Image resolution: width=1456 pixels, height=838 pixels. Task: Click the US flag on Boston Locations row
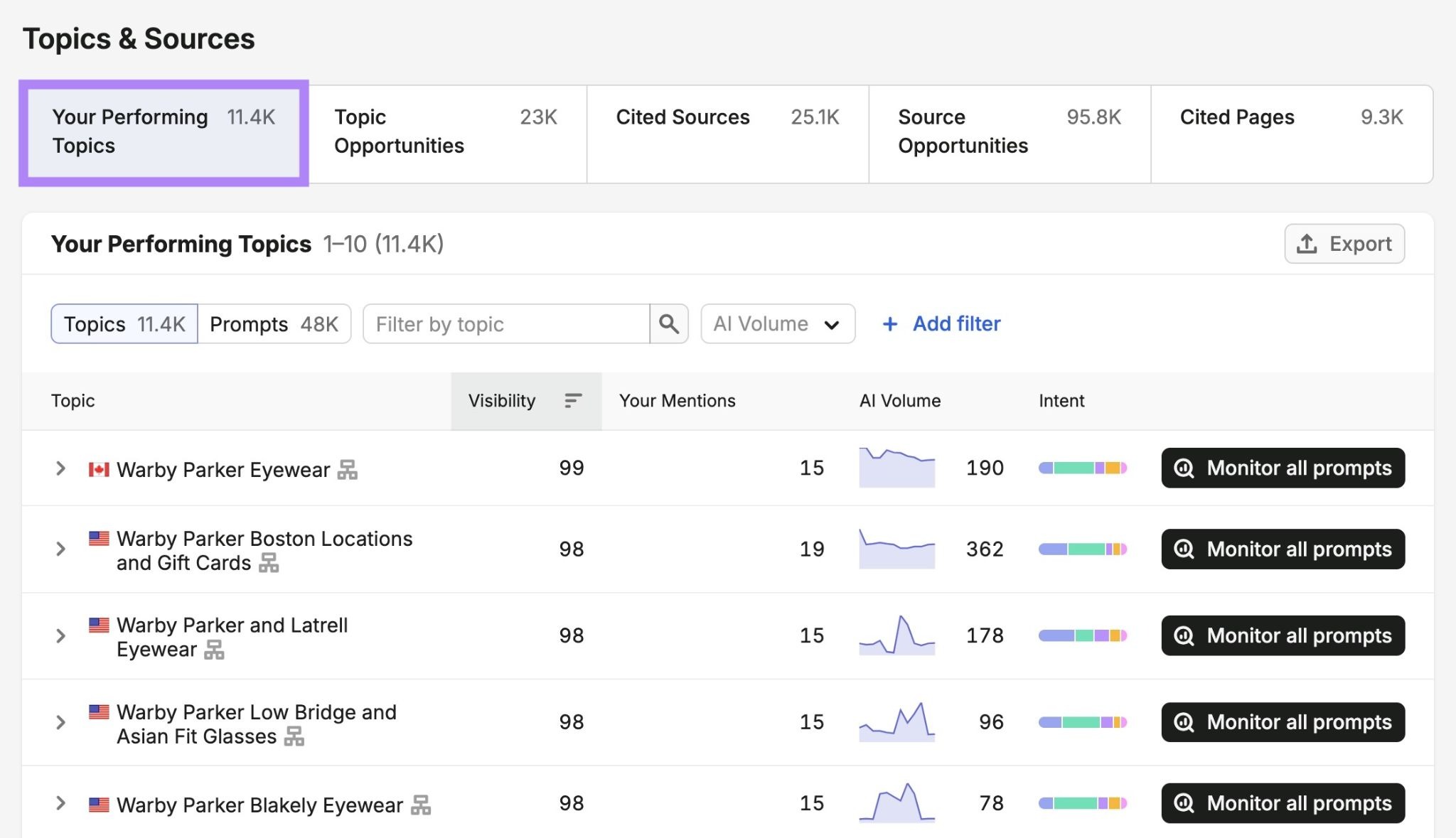99,538
